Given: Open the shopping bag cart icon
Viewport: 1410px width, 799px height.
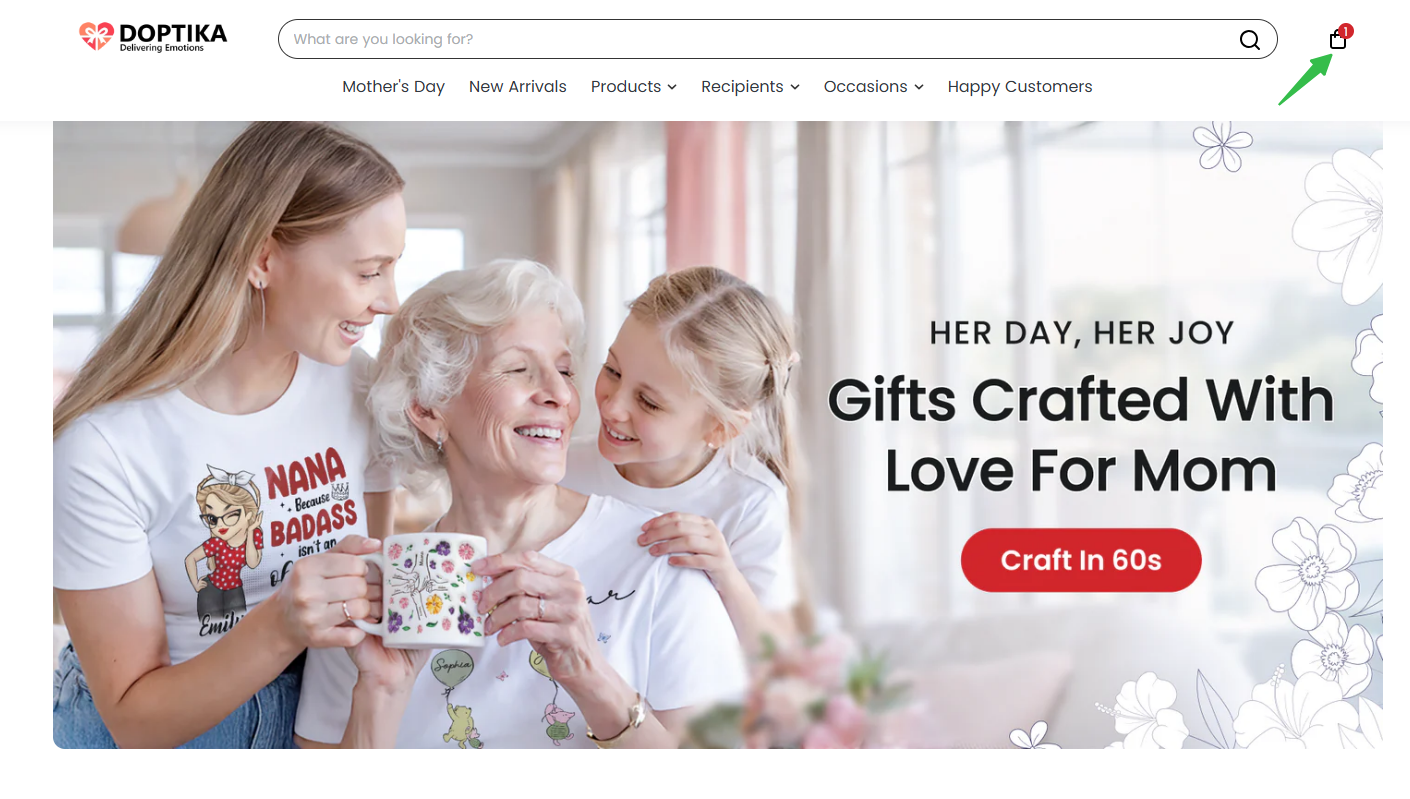Looking at the screenshot, I should [1338, 39].
